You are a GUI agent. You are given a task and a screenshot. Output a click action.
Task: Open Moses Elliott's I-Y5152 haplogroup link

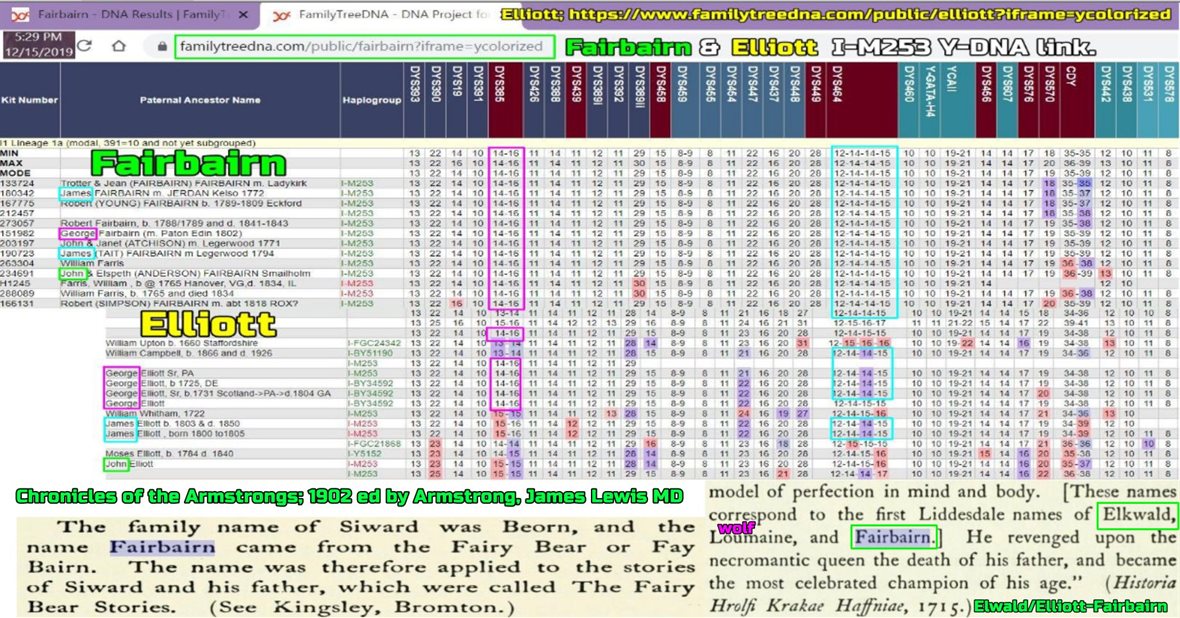[x=360, y=453]
